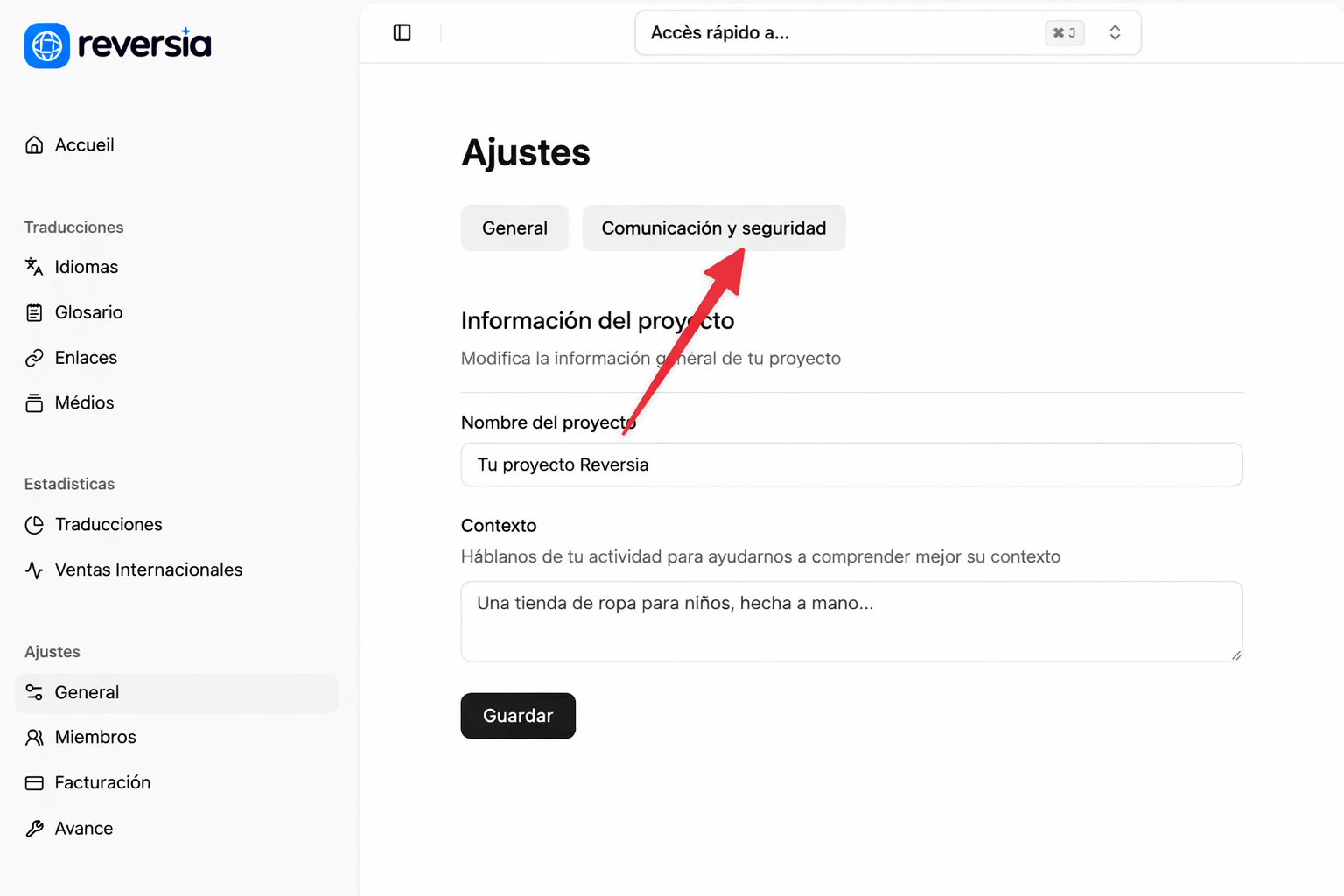Toggle the sidebar panel icon
The width and height of the screenshot is (1344, 896).
point(402,32)
